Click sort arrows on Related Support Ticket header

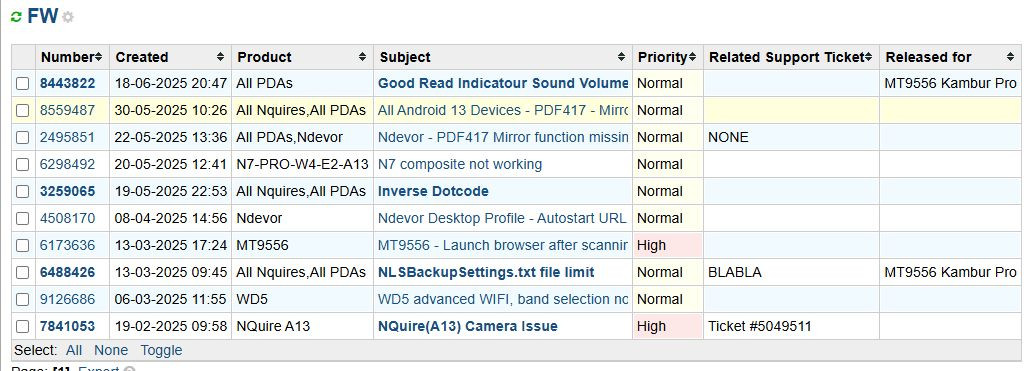869,57
